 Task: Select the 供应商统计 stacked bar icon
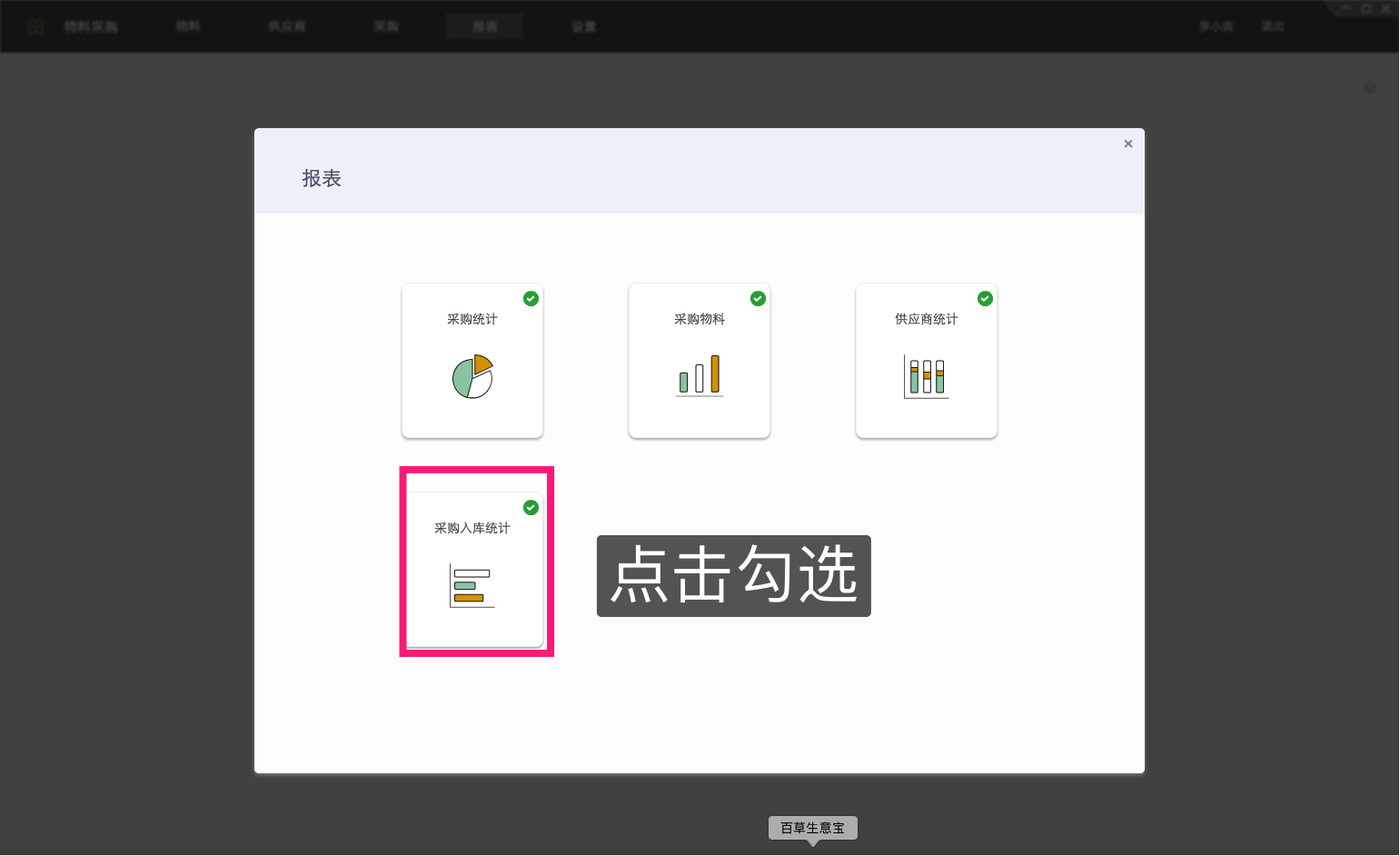[926, 374]
